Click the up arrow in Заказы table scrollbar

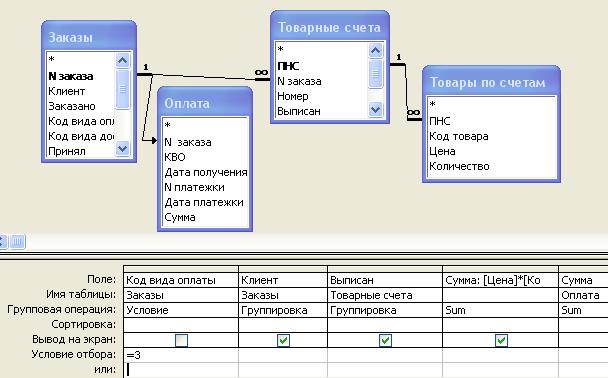click(x=123, y=60)
